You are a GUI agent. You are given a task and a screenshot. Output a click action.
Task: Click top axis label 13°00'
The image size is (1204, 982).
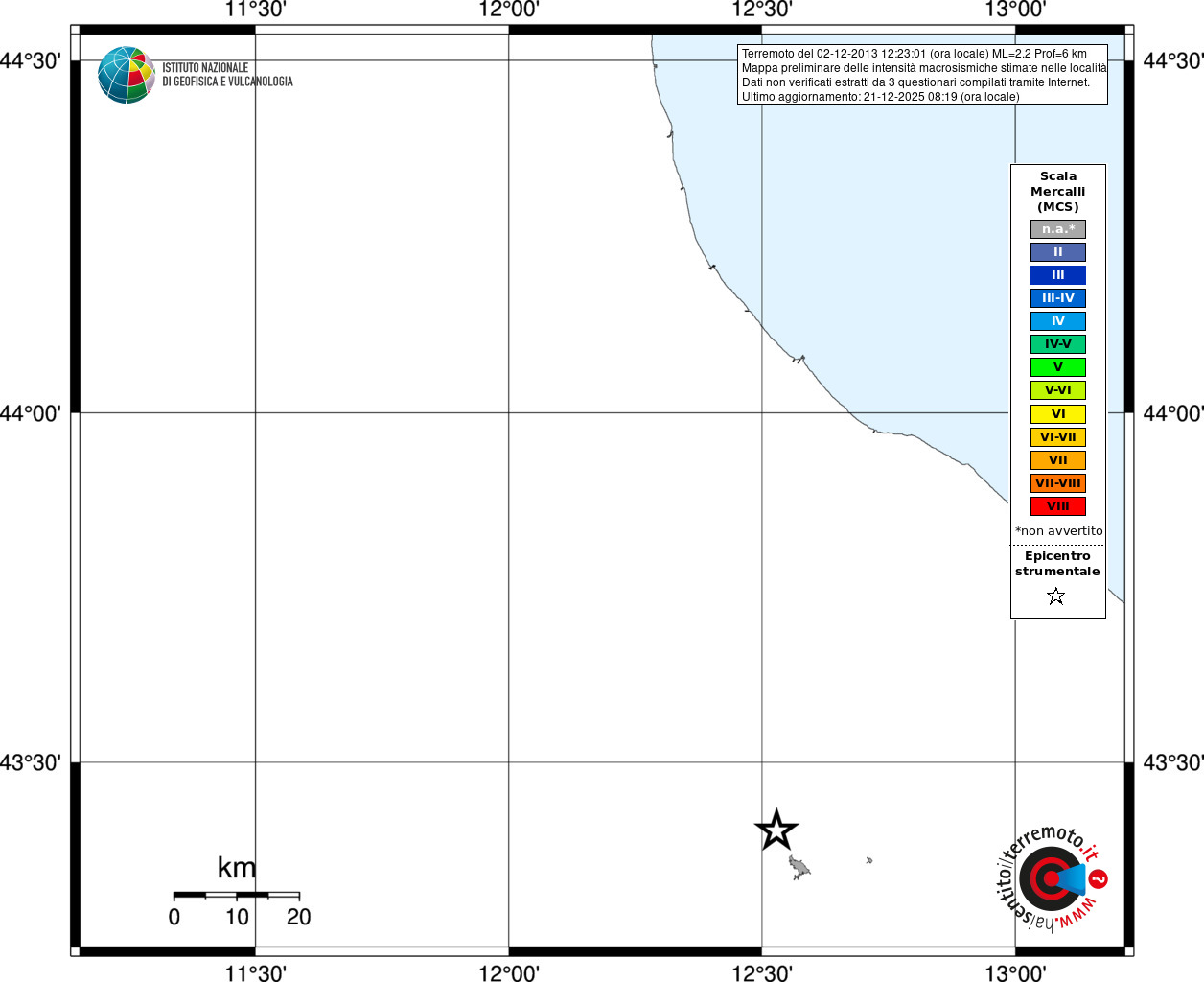point(1015,10)
